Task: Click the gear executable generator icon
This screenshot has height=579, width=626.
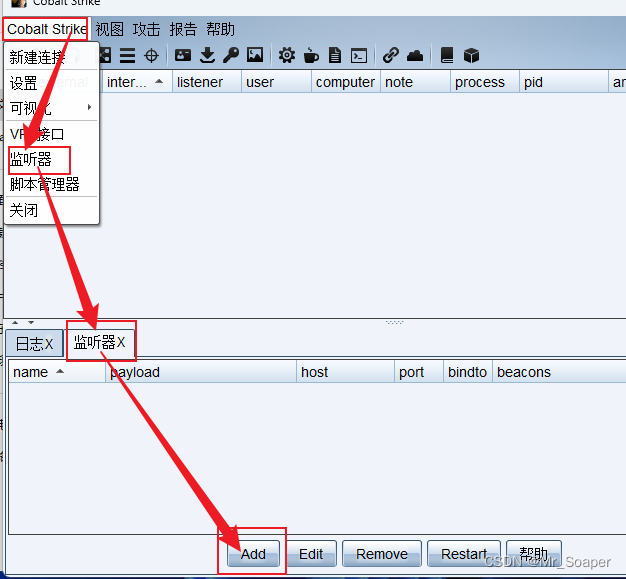Action: click(287, 55)
